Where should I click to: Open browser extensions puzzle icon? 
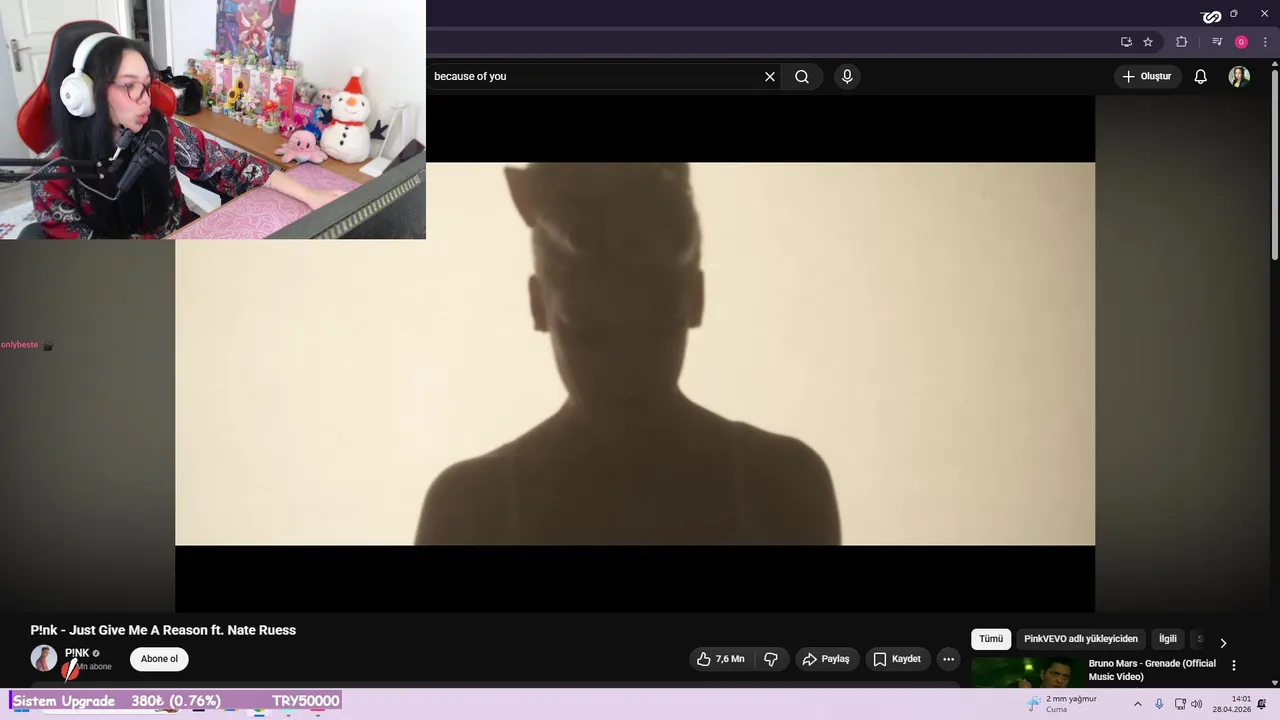[1181, 42]
